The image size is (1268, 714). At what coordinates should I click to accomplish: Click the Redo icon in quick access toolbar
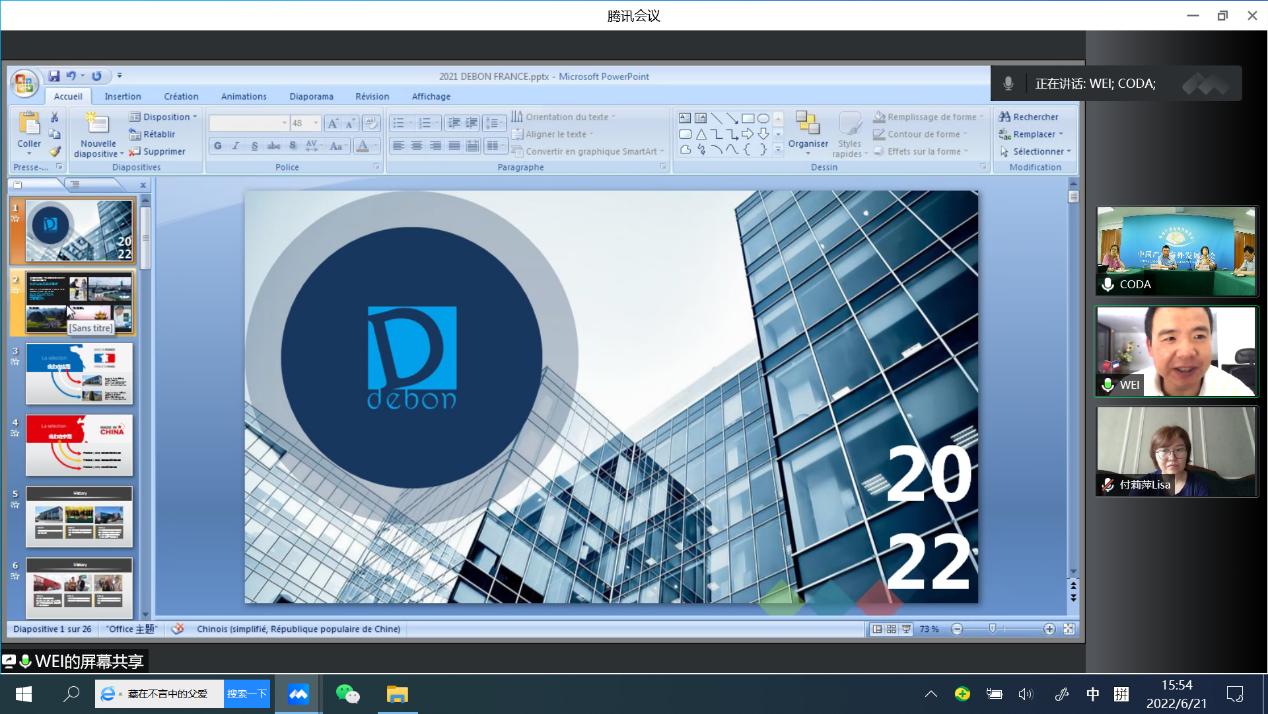[x=96, y=76]
